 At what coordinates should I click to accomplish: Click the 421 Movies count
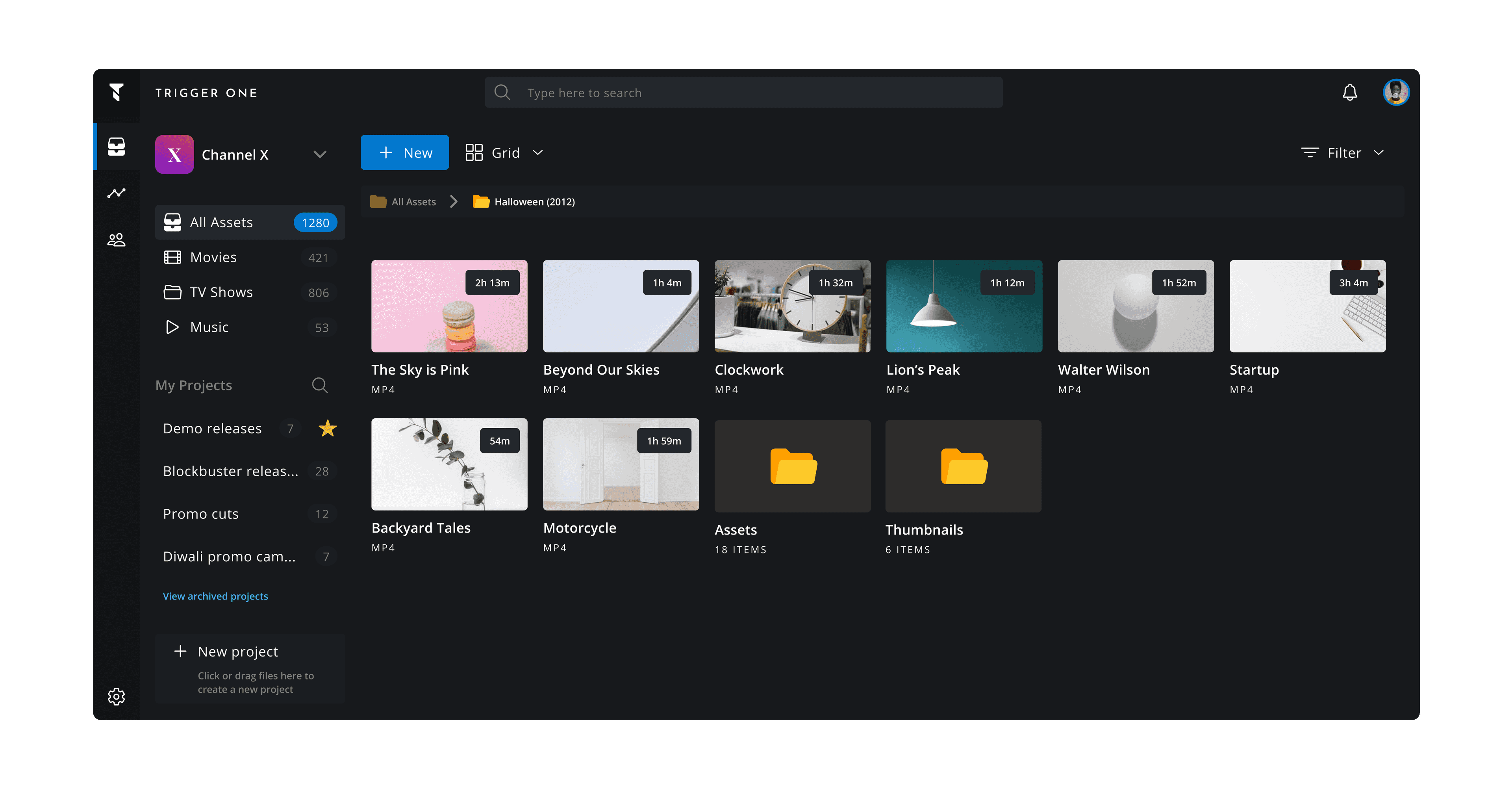(x=318, y=258)
